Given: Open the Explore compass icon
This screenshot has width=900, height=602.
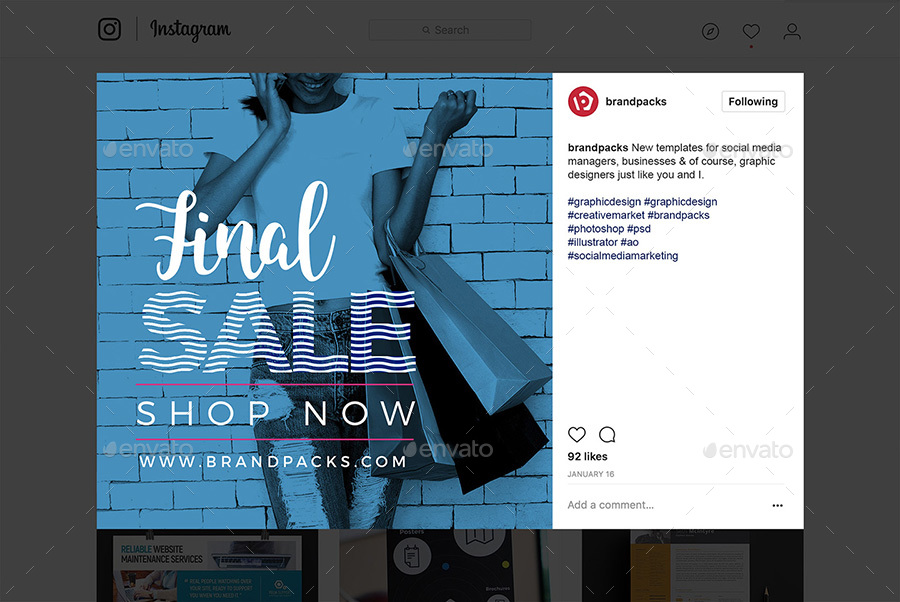Looking at the screenshot, I should (x=710, y=31).
